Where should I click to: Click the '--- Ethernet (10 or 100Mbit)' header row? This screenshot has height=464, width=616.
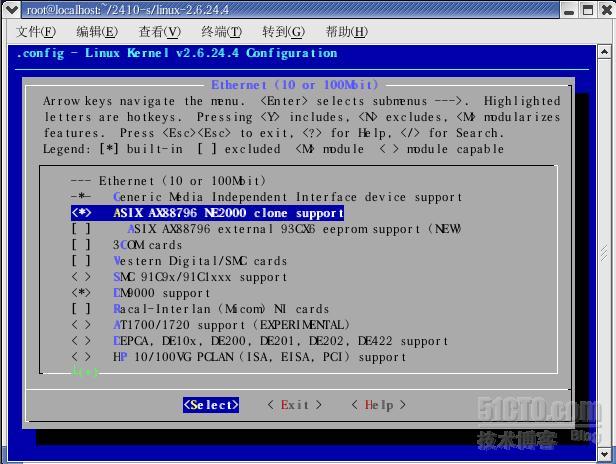[x=169, y=181]
